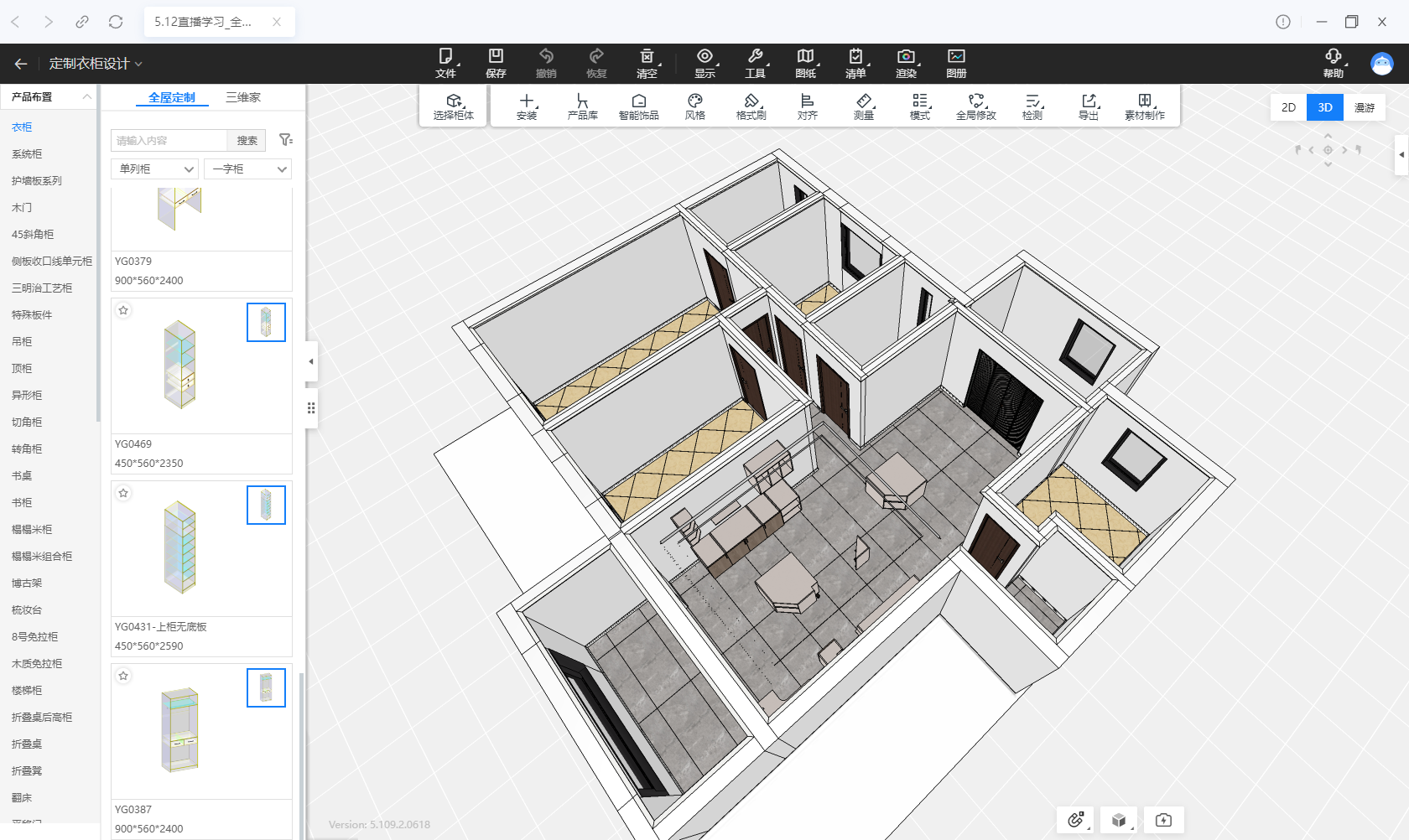Select the Measure (测量) tool

pyautogui.click(x=863, y=106)
